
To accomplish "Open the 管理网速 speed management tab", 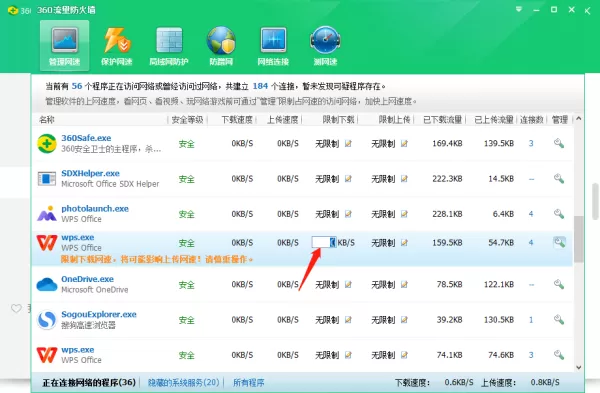I will [64, 46].
